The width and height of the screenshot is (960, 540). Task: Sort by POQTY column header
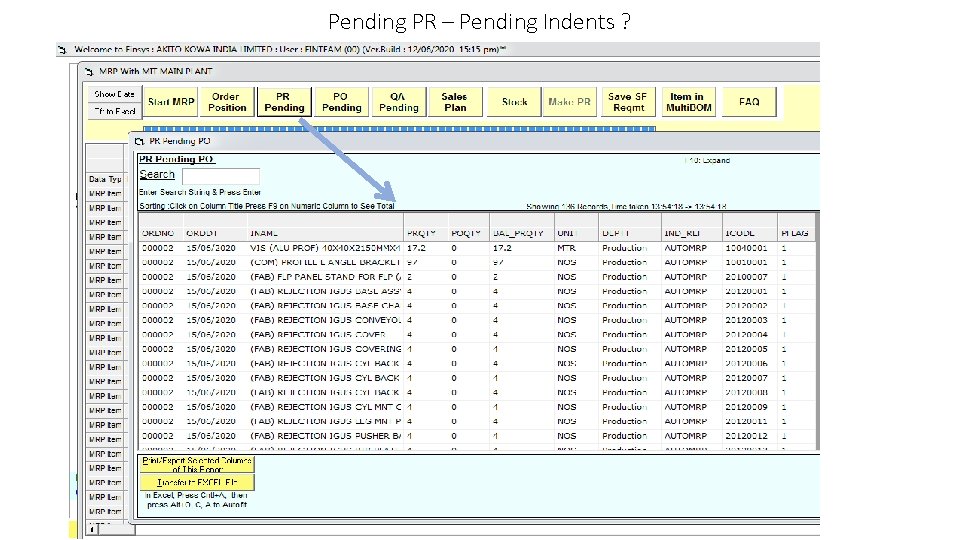click(466, 233)
